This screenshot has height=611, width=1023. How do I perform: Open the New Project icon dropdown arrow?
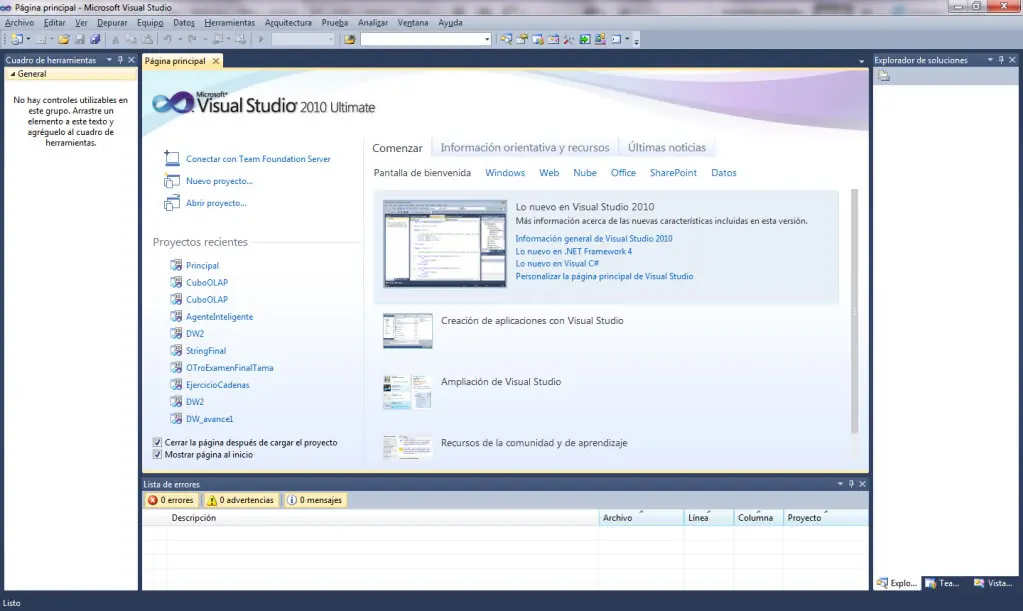(28, 39)
